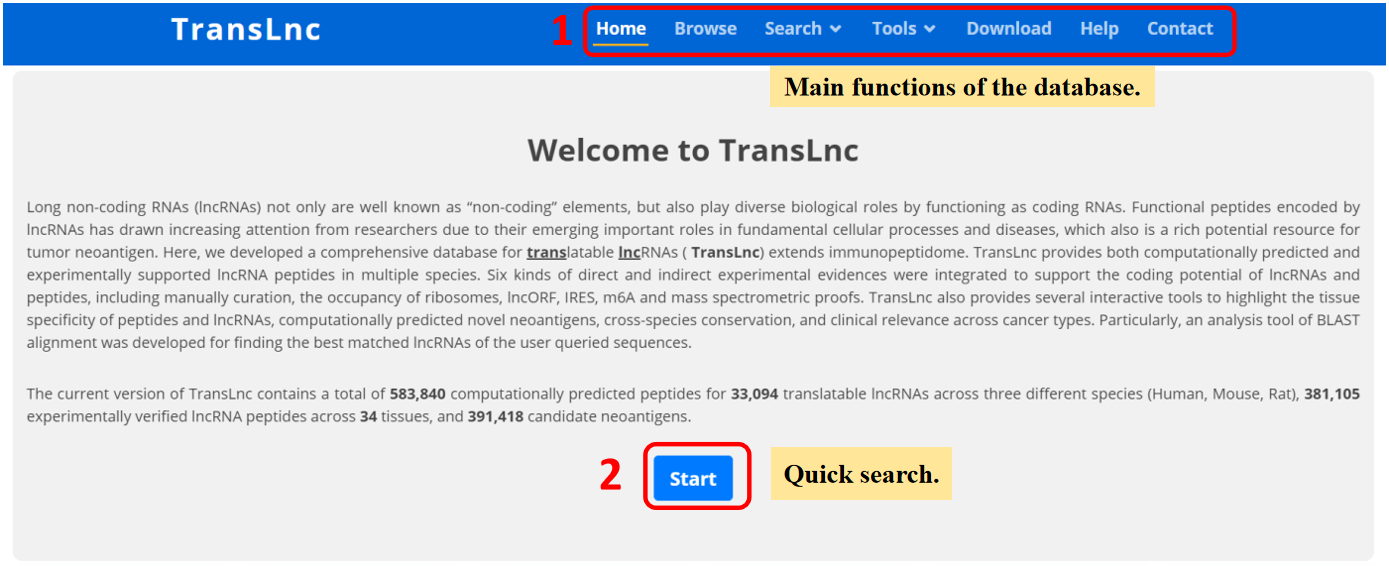Click the red number 1 marker

(x=562, y=31)
